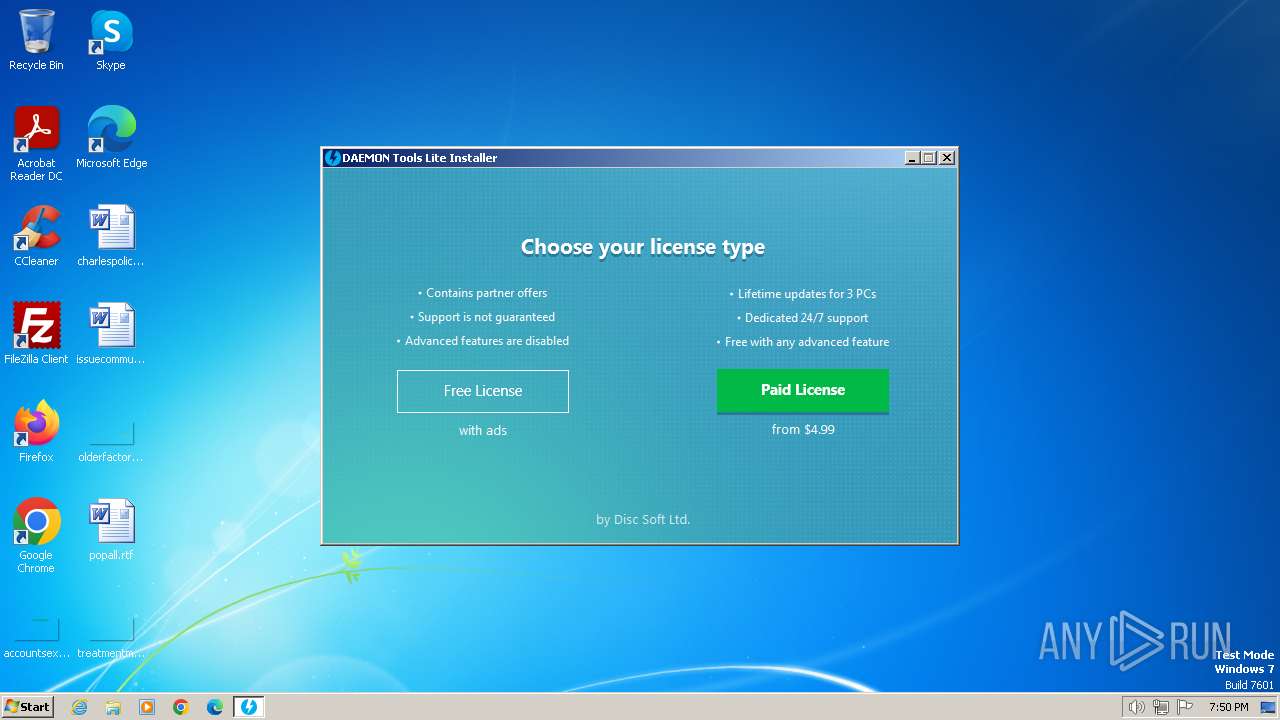The height and width of the screenshot is (720, 1280).
Task: Click the 'with ads' caption
Action: click(x=483, y=431)
